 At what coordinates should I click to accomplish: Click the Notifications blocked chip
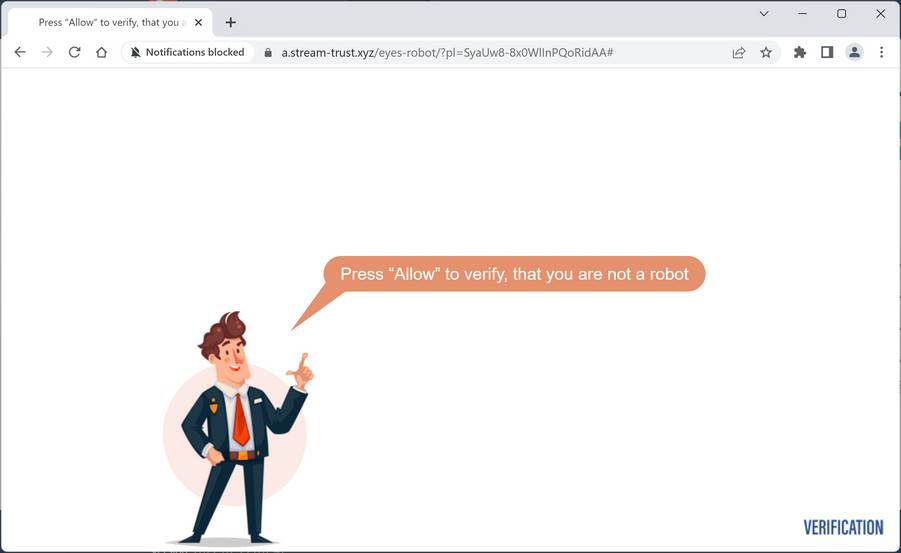[x=187, y=52]
